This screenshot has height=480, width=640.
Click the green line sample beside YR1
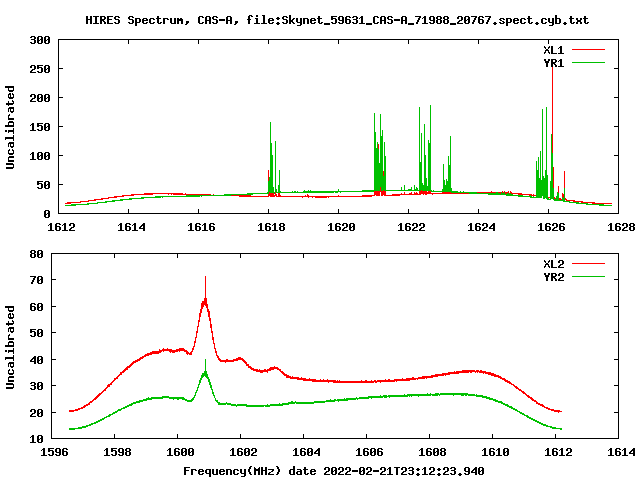point(588,63)
